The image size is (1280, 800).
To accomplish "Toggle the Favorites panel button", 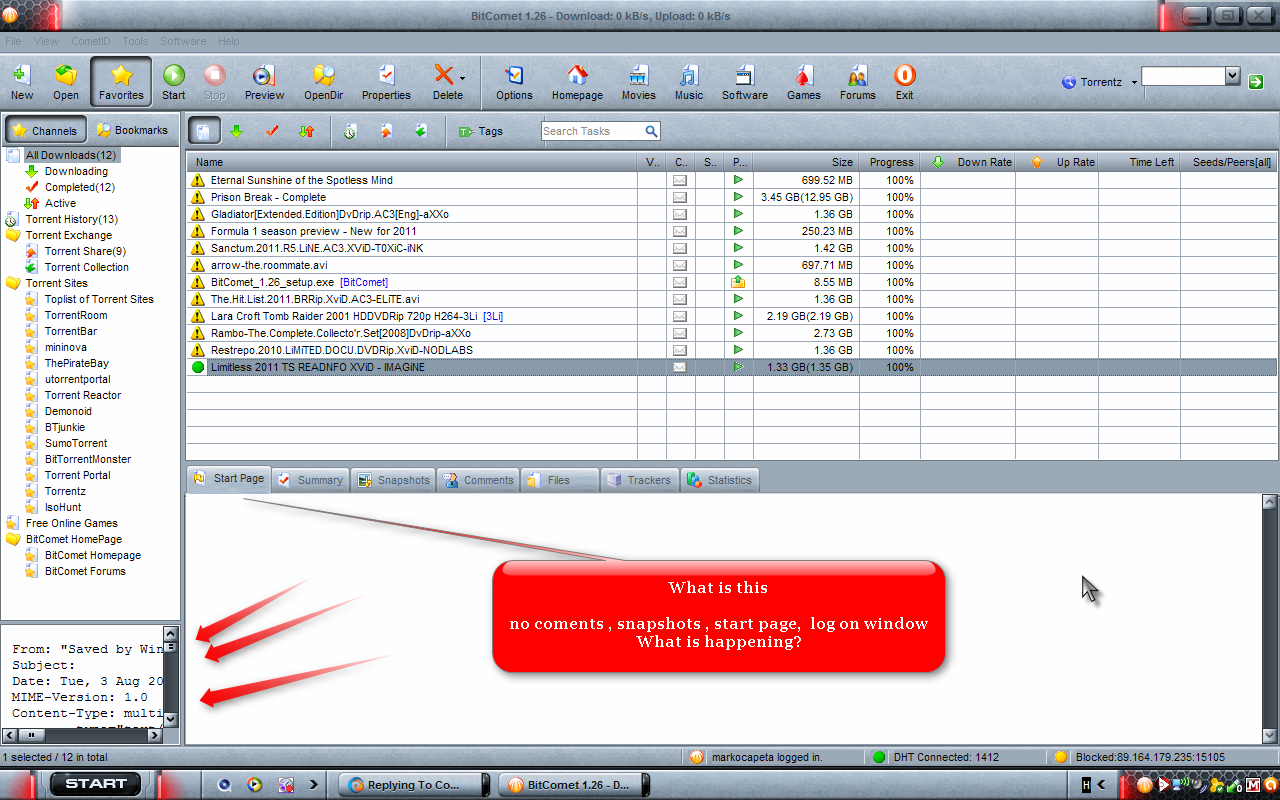I will pos(121,82).
